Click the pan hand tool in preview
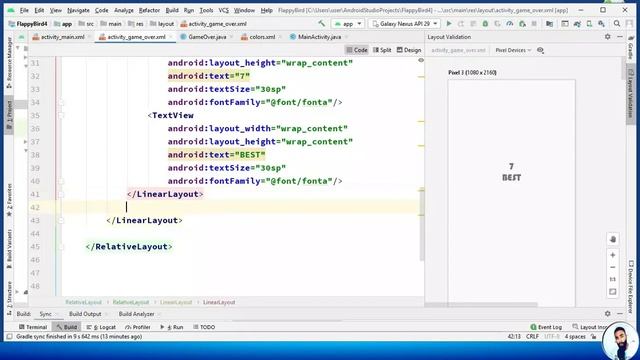 tap(613, 239)
